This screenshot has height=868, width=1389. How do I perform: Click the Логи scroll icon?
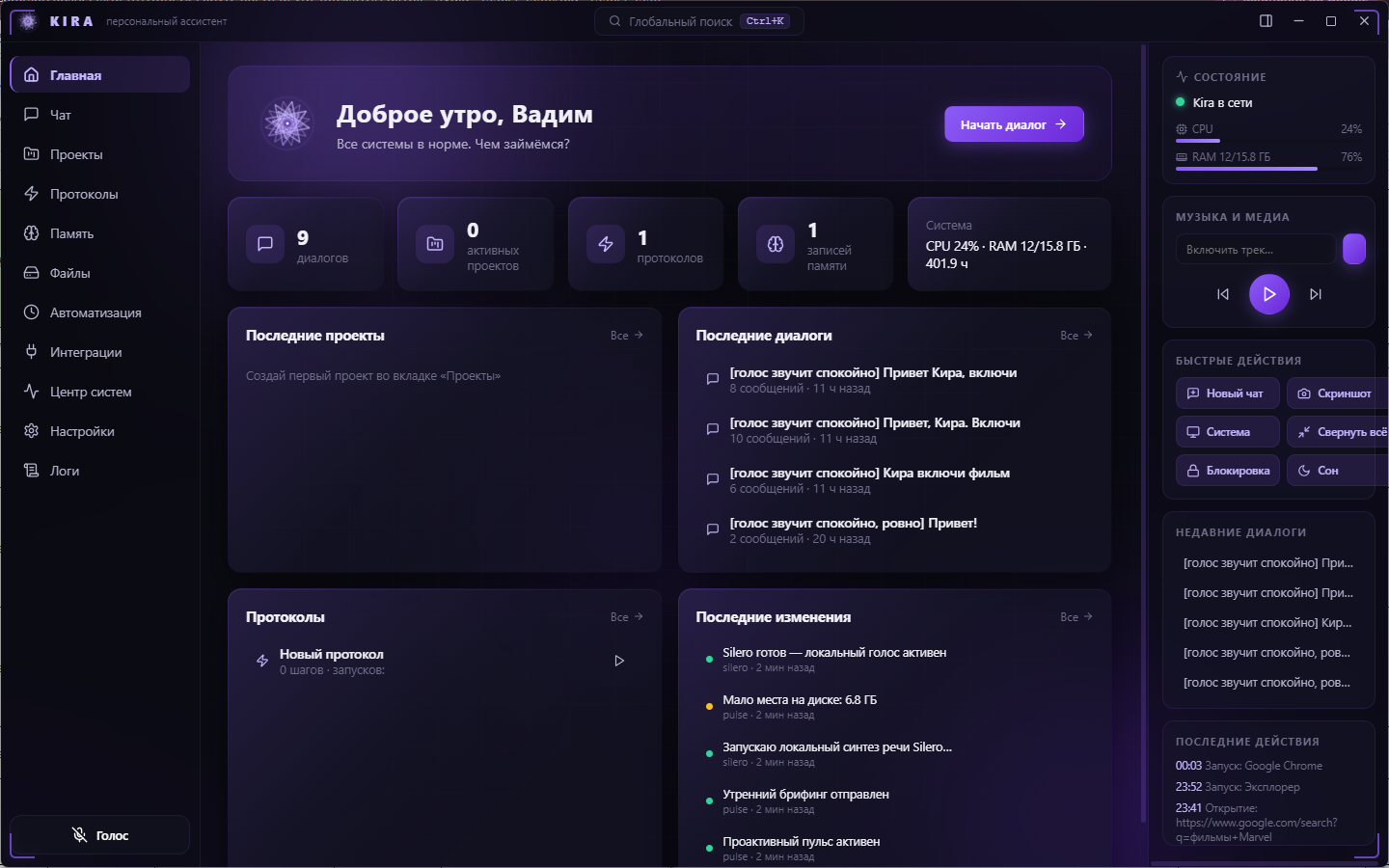tap(32, 471)
